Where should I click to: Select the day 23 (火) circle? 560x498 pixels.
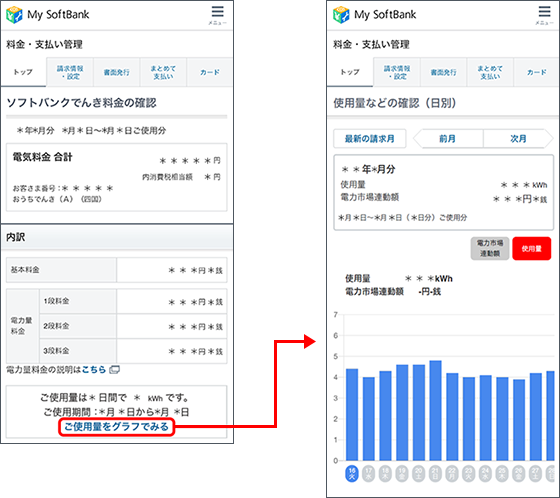tap(469, 474)
